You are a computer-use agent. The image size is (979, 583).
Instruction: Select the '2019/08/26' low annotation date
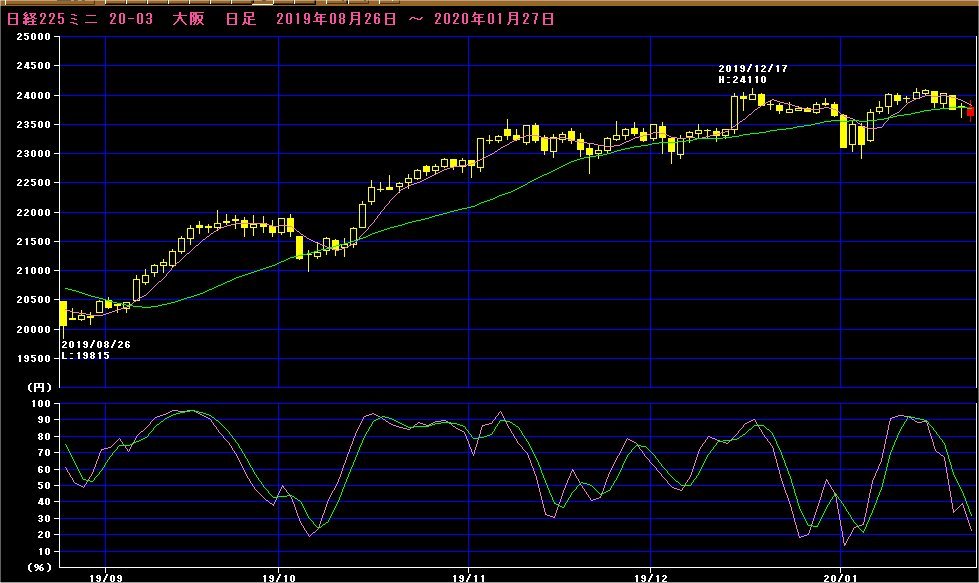click(x=96, y=345)
